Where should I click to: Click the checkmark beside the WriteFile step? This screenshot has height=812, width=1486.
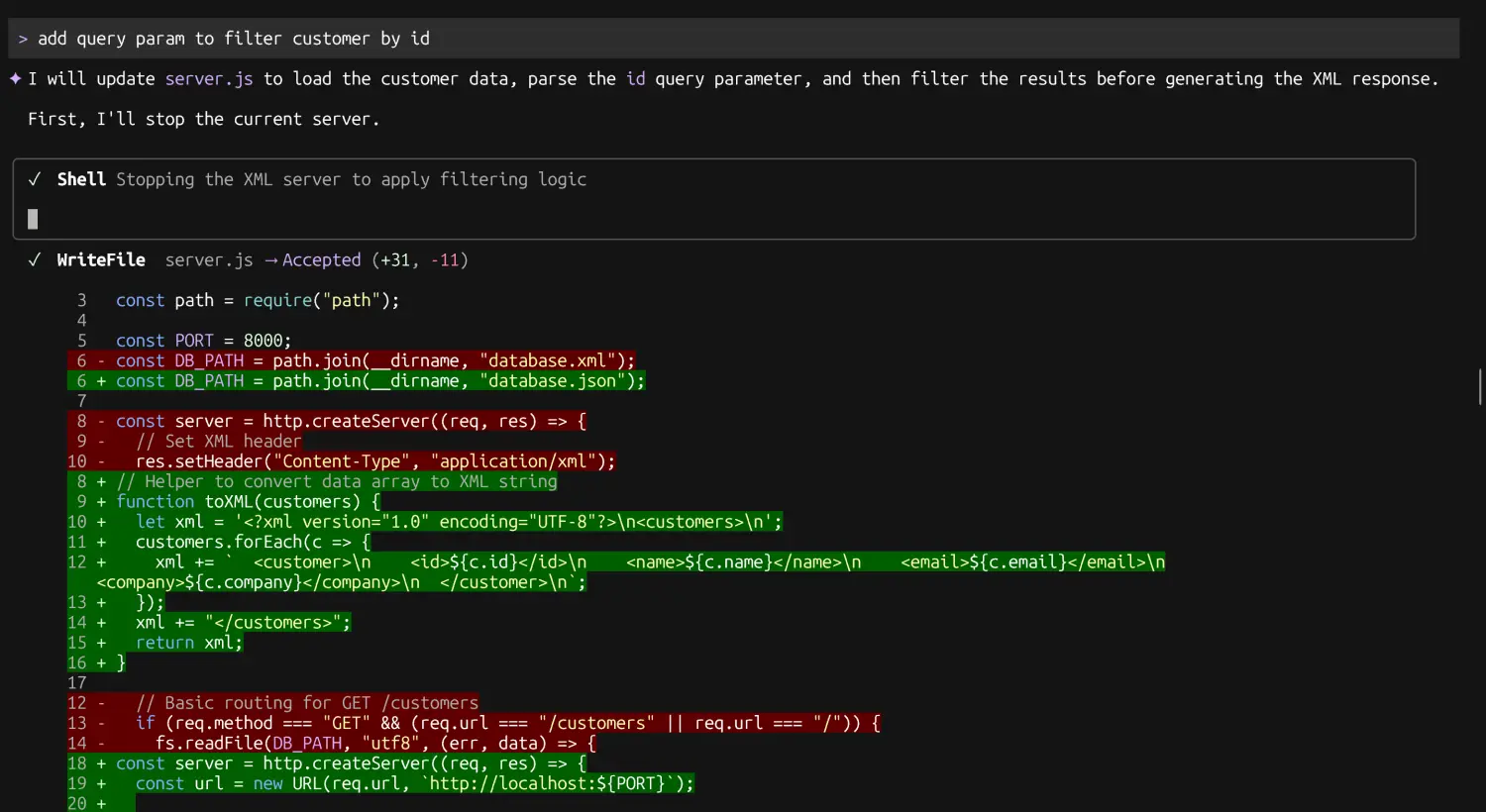click(35, 259)
